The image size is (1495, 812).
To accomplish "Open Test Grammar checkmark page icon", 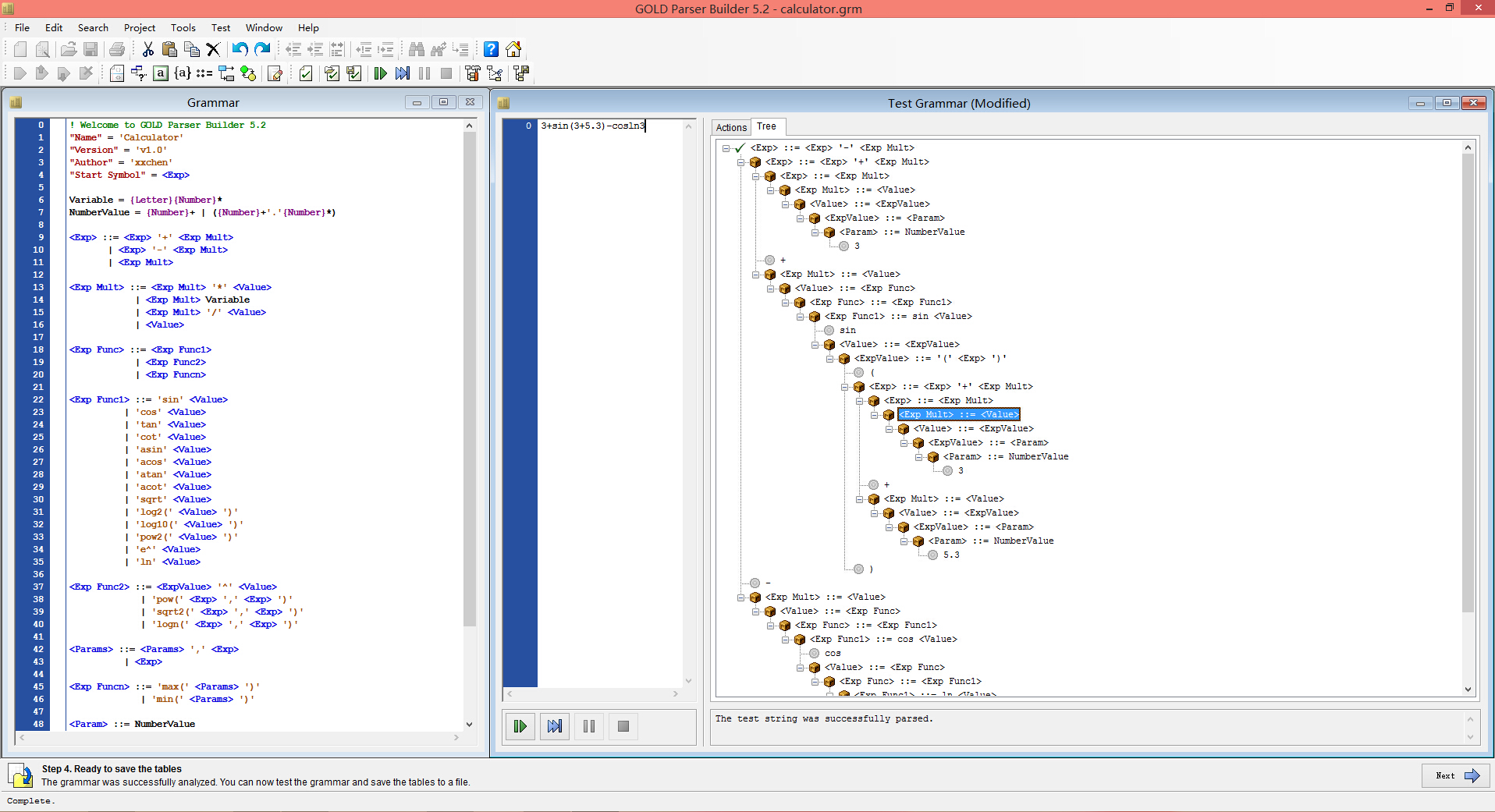I will pyautogui.click(x=306, y=73).
